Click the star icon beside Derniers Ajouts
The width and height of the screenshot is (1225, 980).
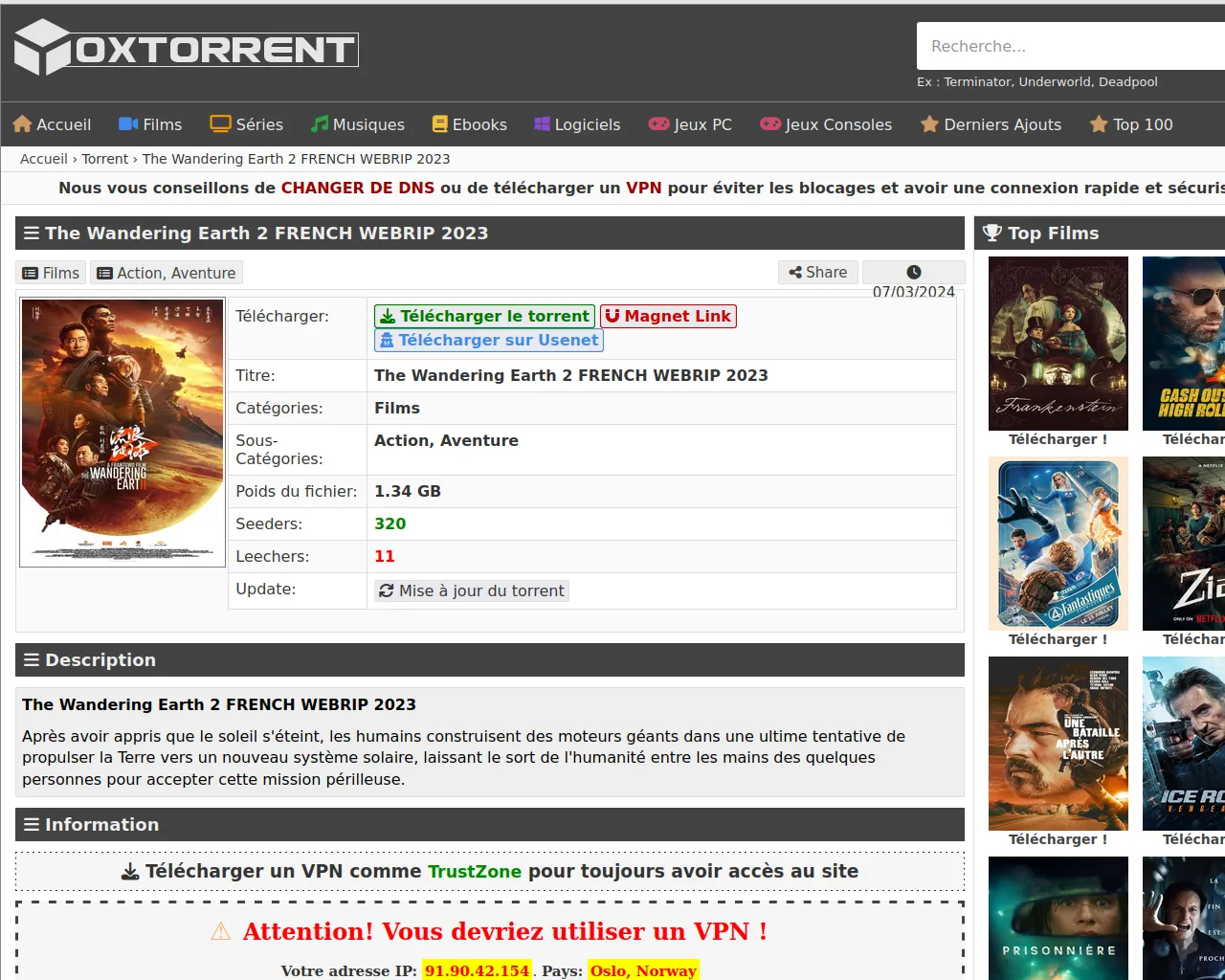(929, 124)
